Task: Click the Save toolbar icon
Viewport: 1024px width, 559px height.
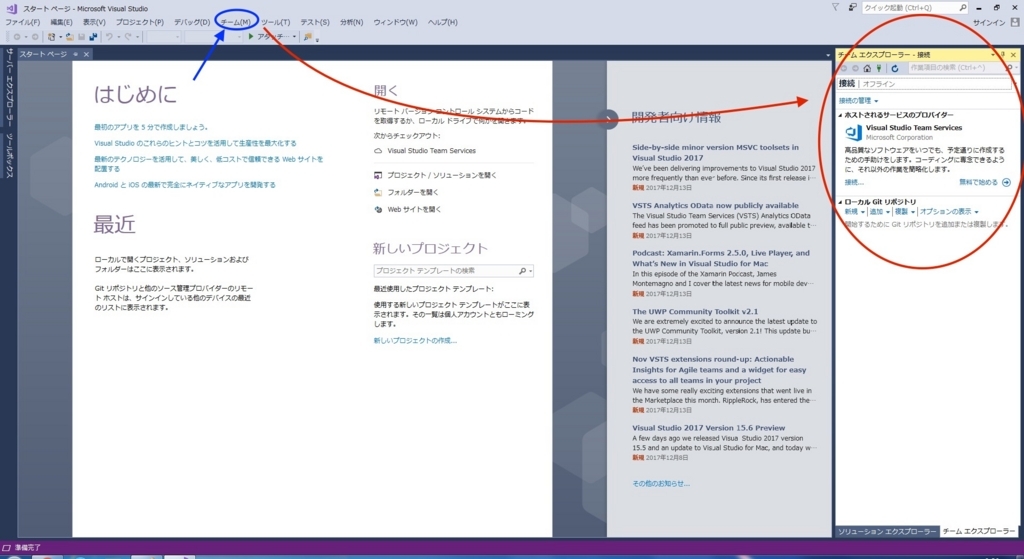Action: coord(82,37)
